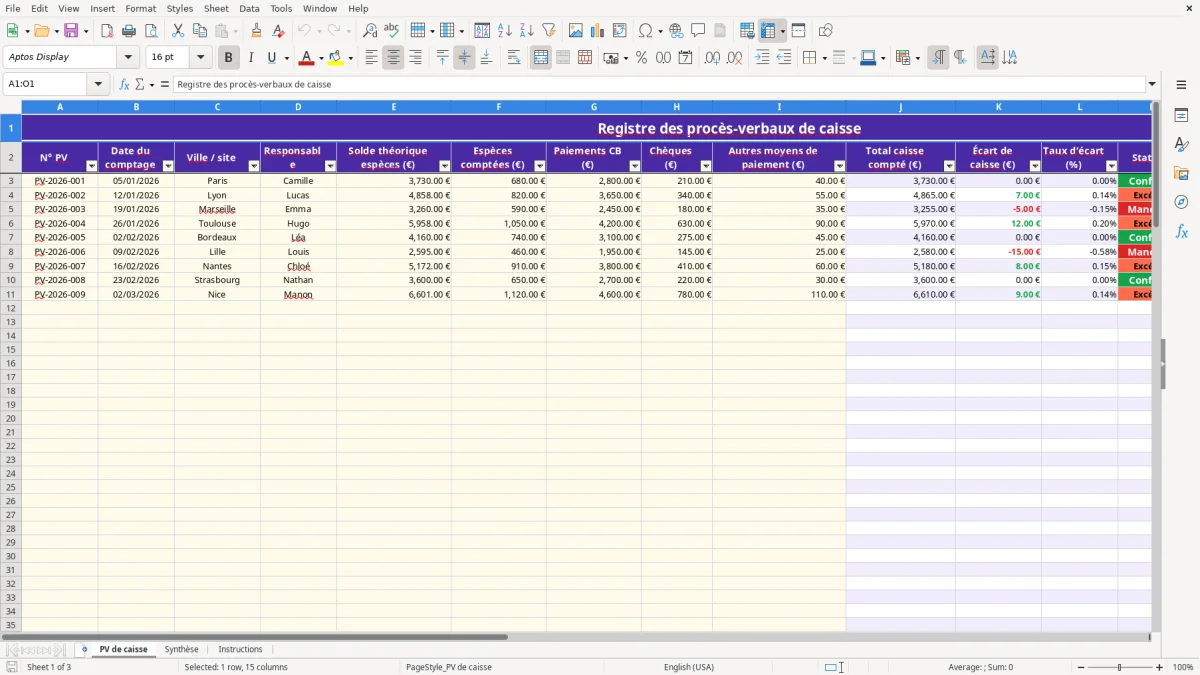Toggle Italic formatting

coord(251,58)
